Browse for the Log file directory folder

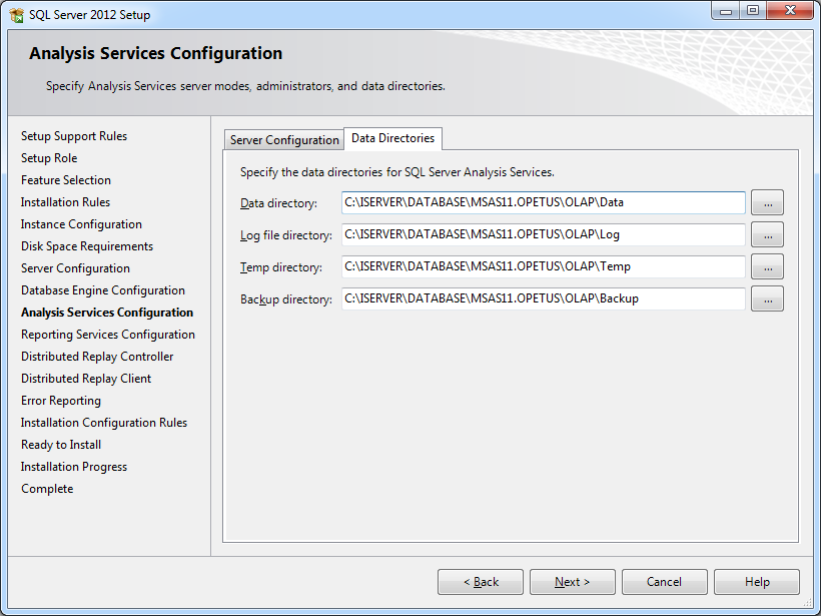[767, 235]
